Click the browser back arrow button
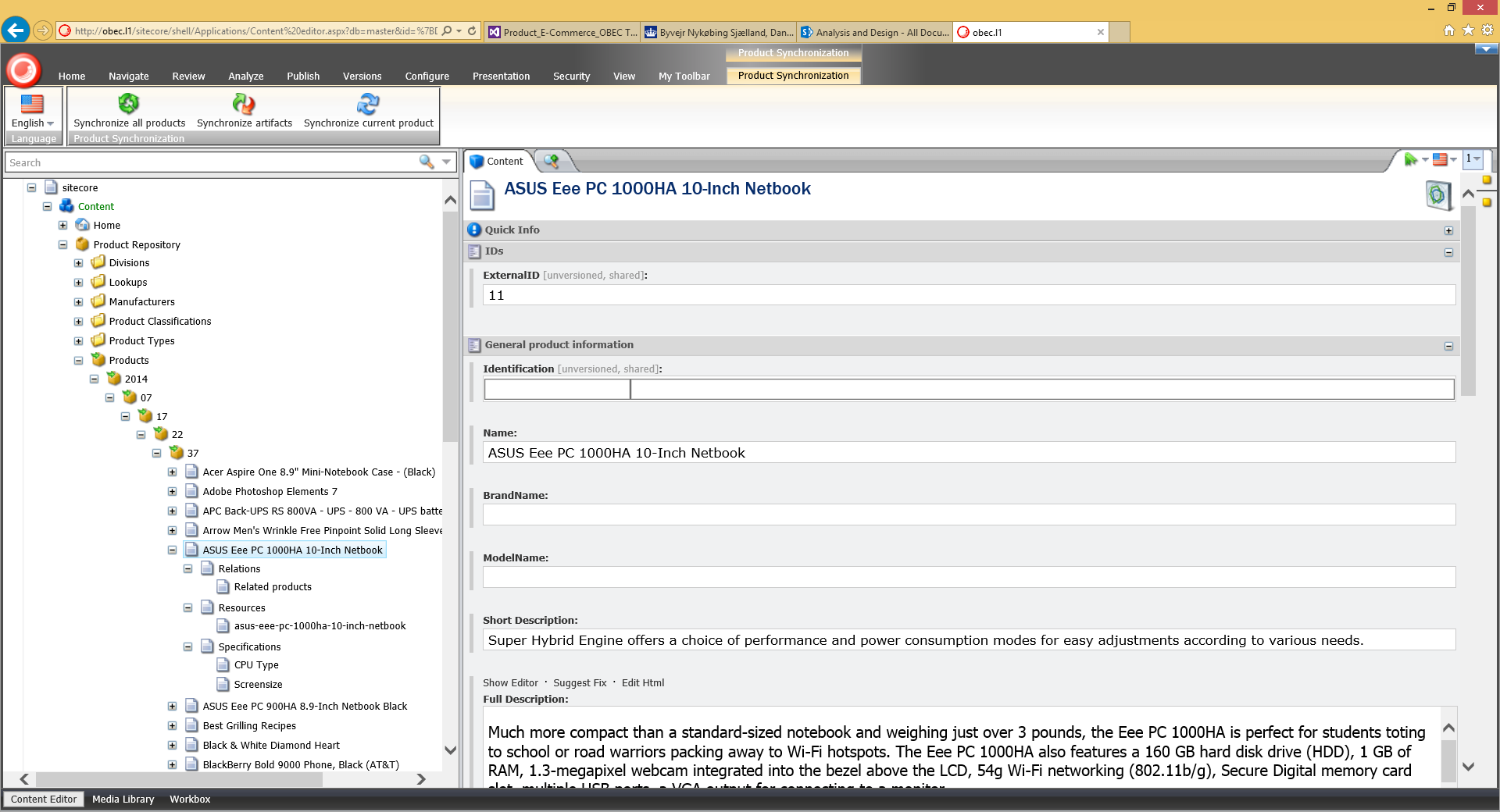Screen dimensions: 1500x812 [16, 30]
